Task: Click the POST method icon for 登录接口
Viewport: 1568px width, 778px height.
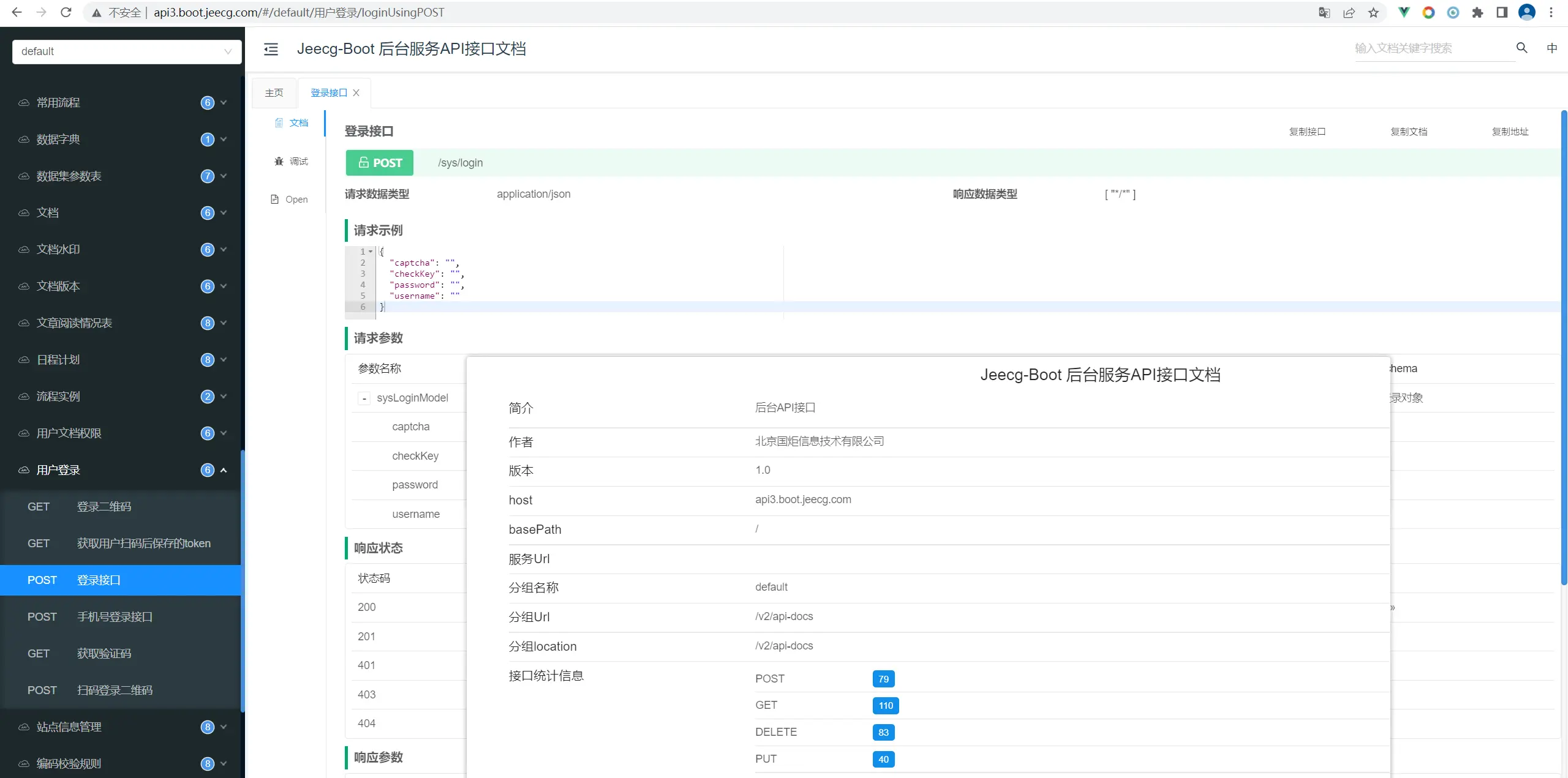Action: pos(380,162)
